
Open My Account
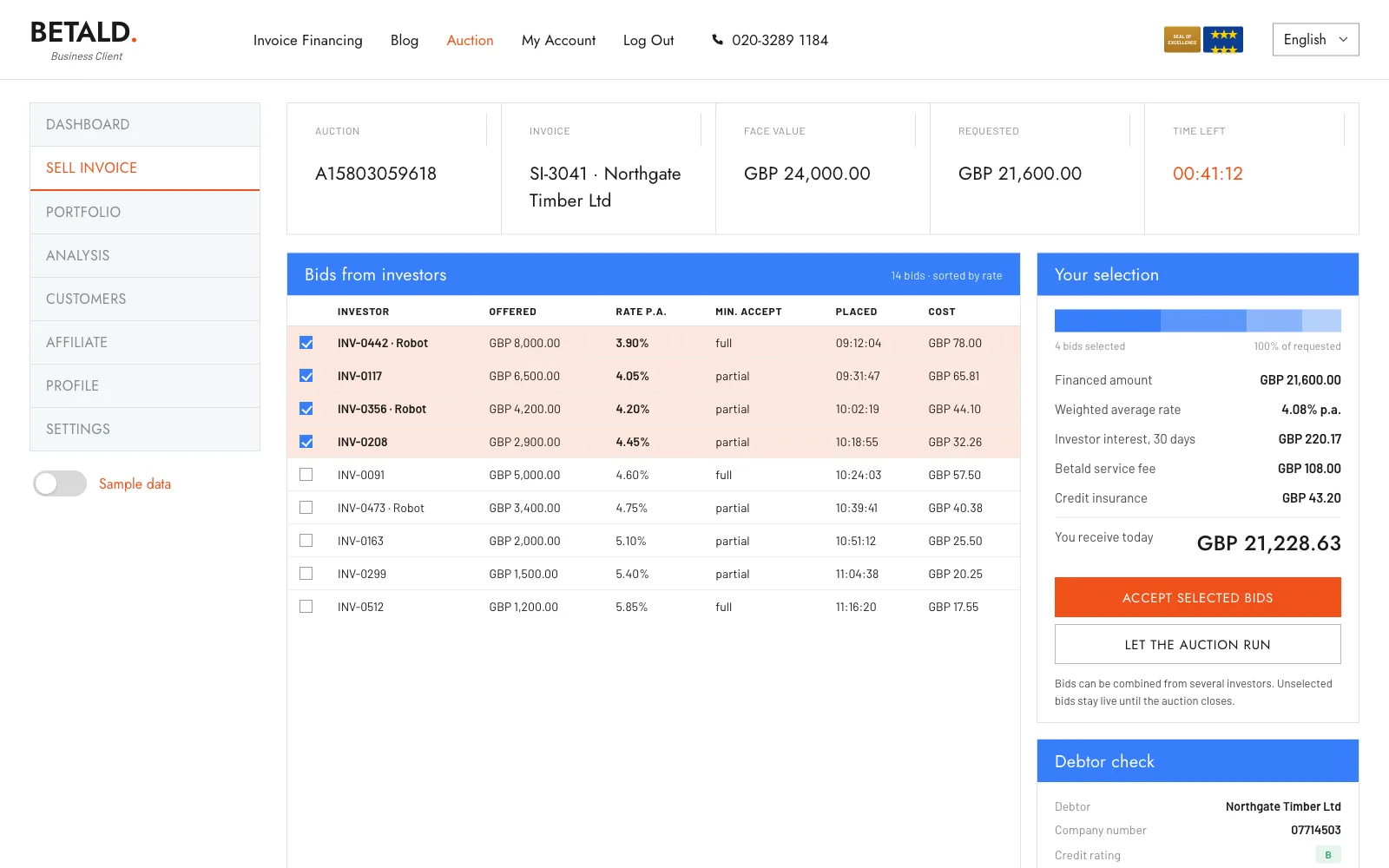(558, 40)
